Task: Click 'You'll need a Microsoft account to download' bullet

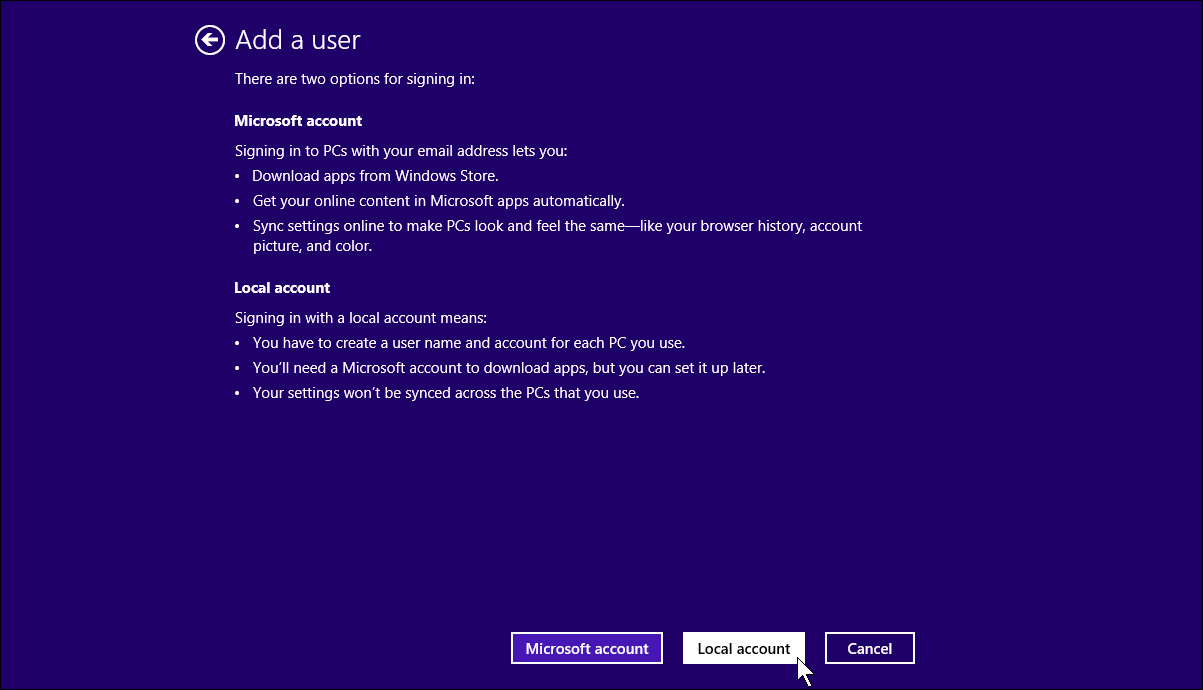Action: coord(509,368)
